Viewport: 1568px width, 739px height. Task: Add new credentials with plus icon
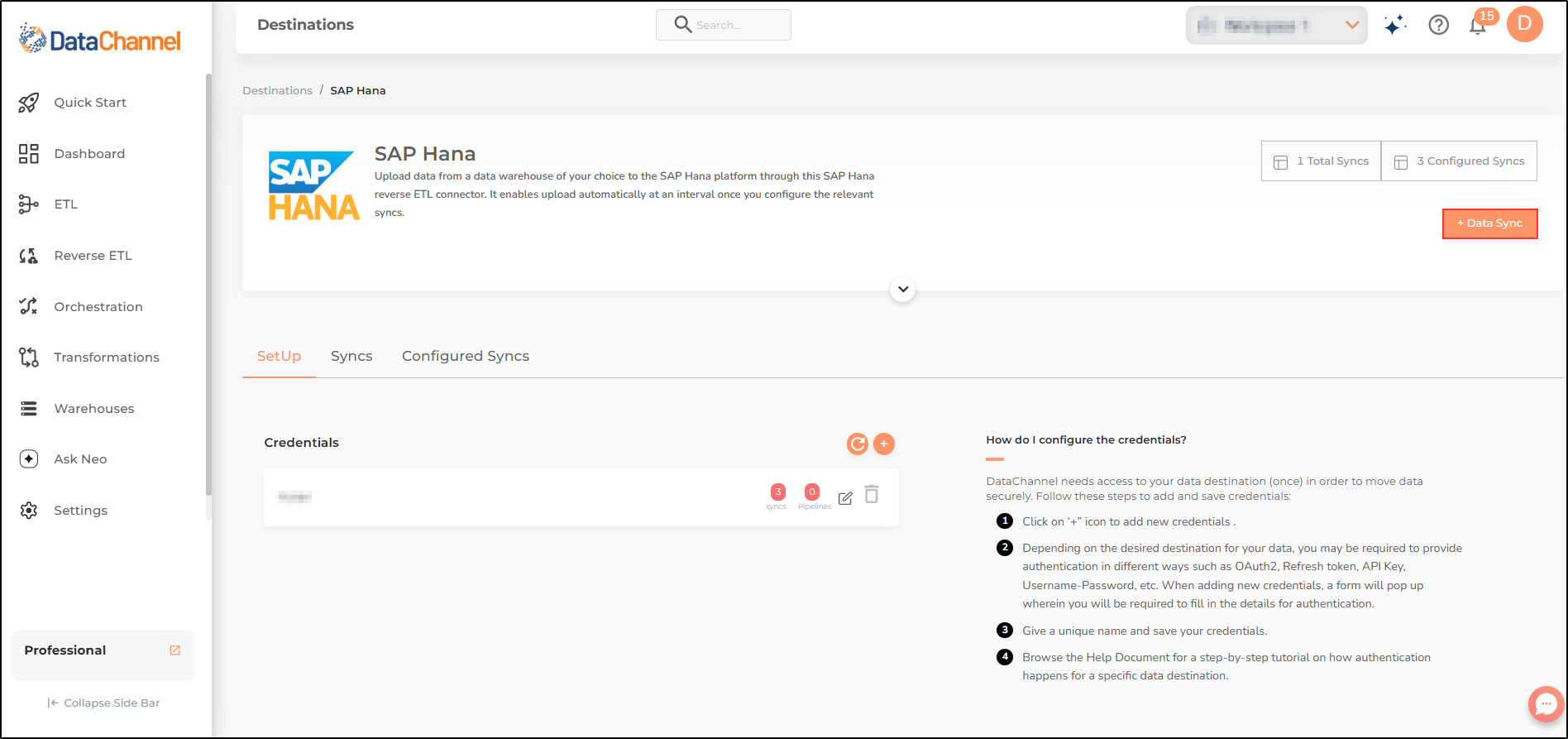[x=884, y=444]
